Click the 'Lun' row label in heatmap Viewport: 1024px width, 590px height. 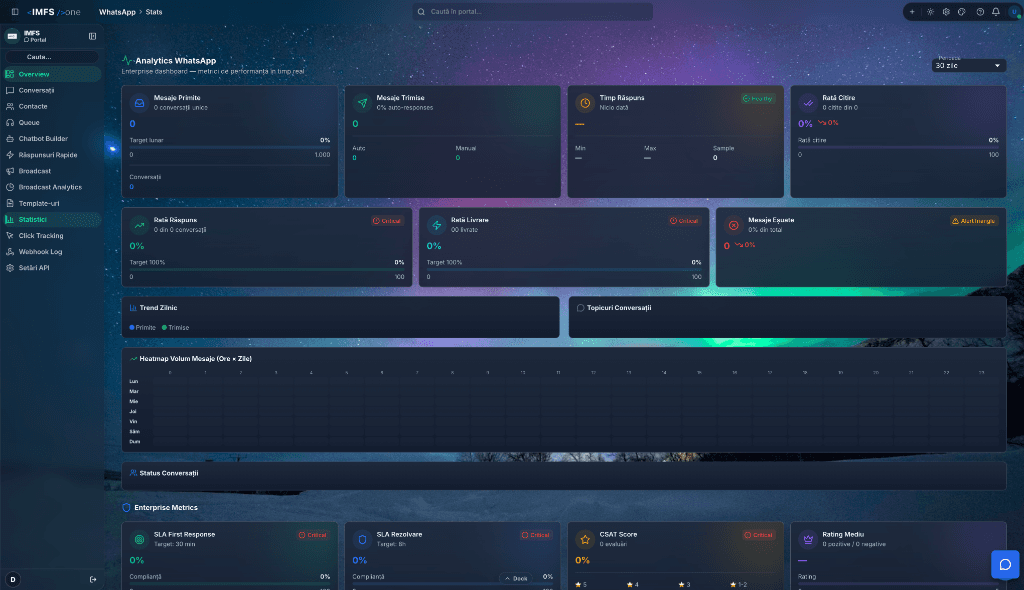click(x=134, y=382)
